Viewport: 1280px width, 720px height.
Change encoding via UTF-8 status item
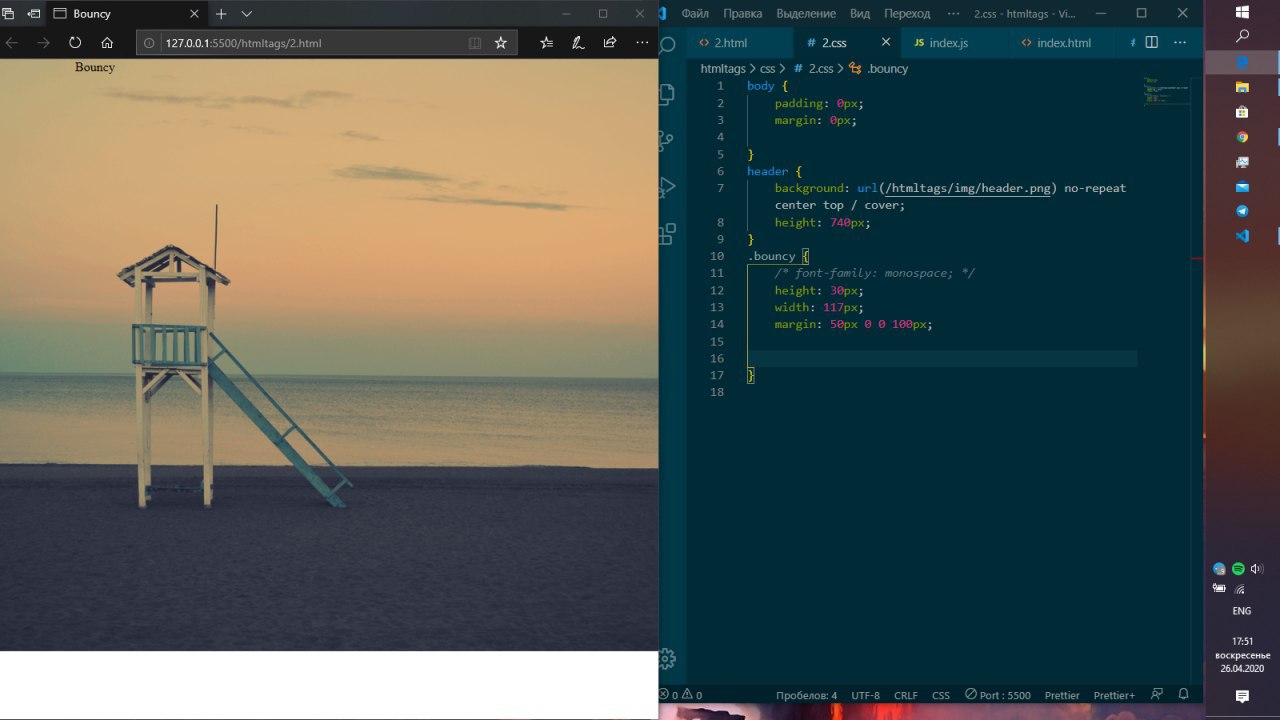(x=866, y=695)
